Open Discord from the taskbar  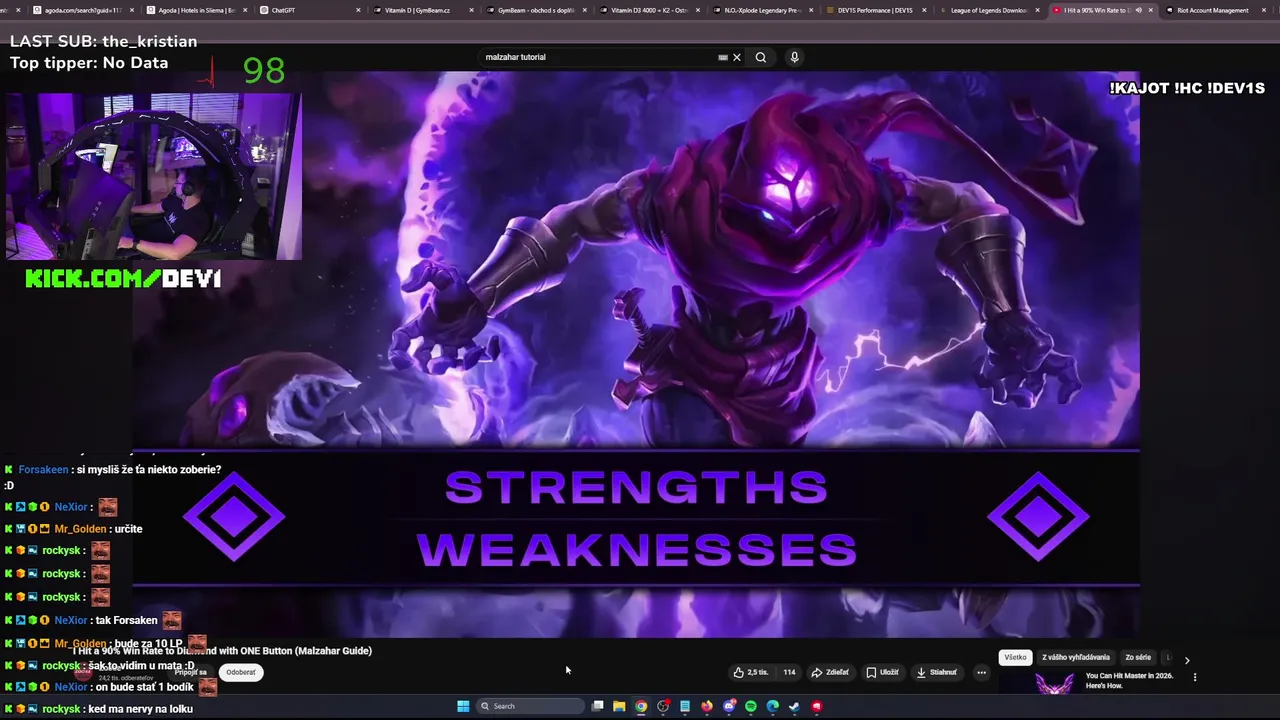pos(729,706)
